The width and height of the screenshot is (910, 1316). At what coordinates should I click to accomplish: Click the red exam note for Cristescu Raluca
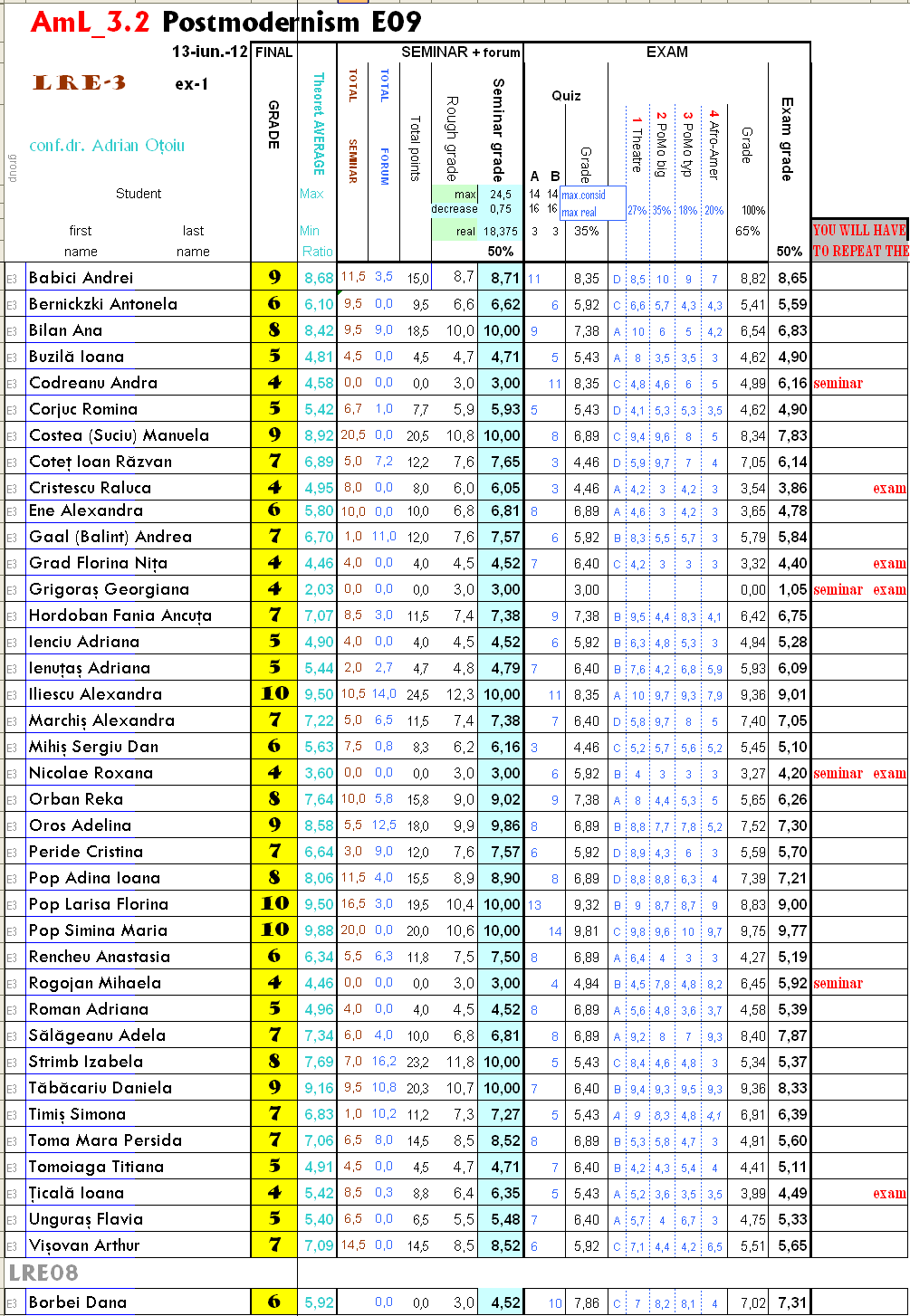[x=889, y=489]
